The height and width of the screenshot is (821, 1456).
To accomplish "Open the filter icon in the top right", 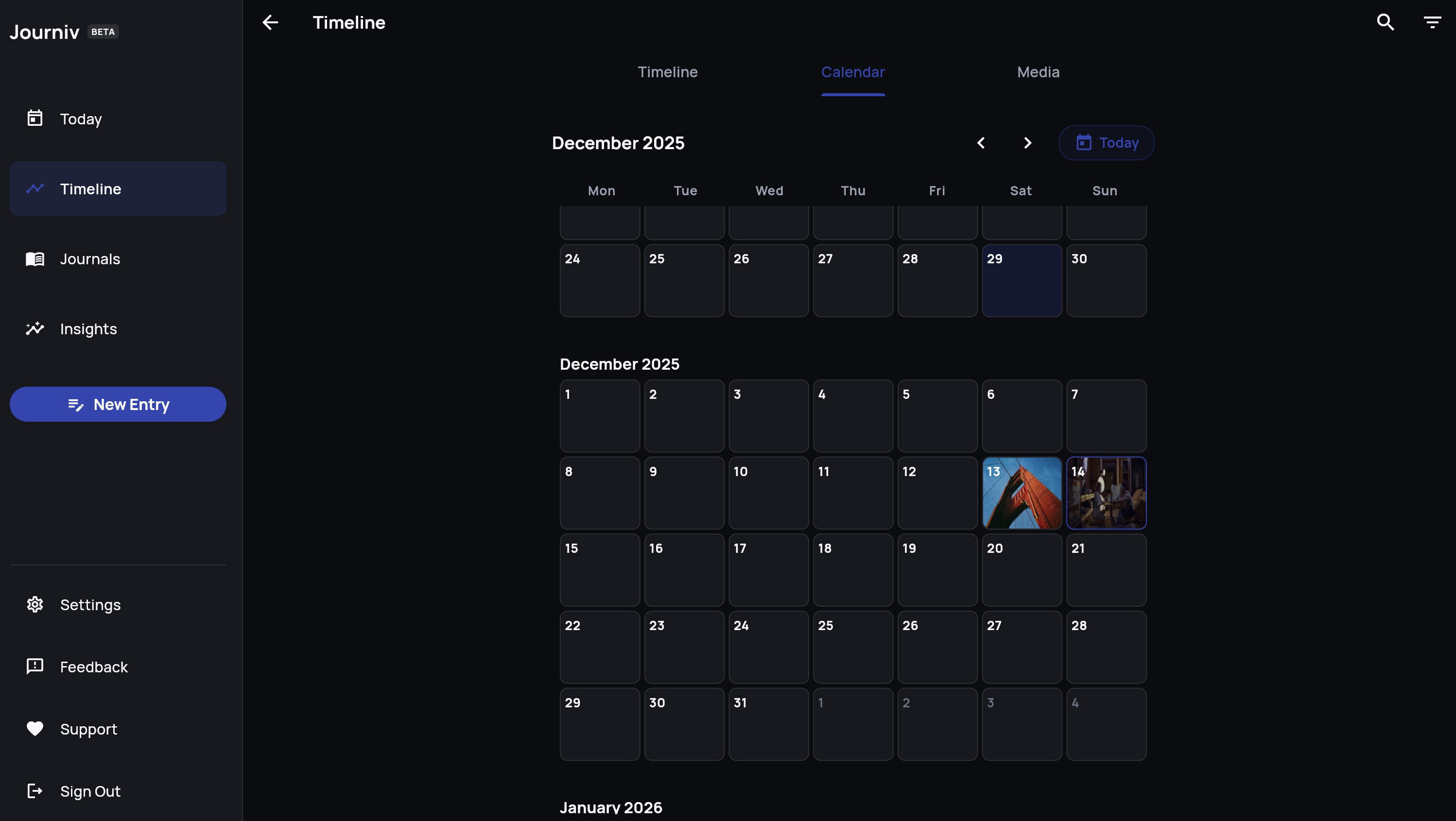I will (1432, 22).
